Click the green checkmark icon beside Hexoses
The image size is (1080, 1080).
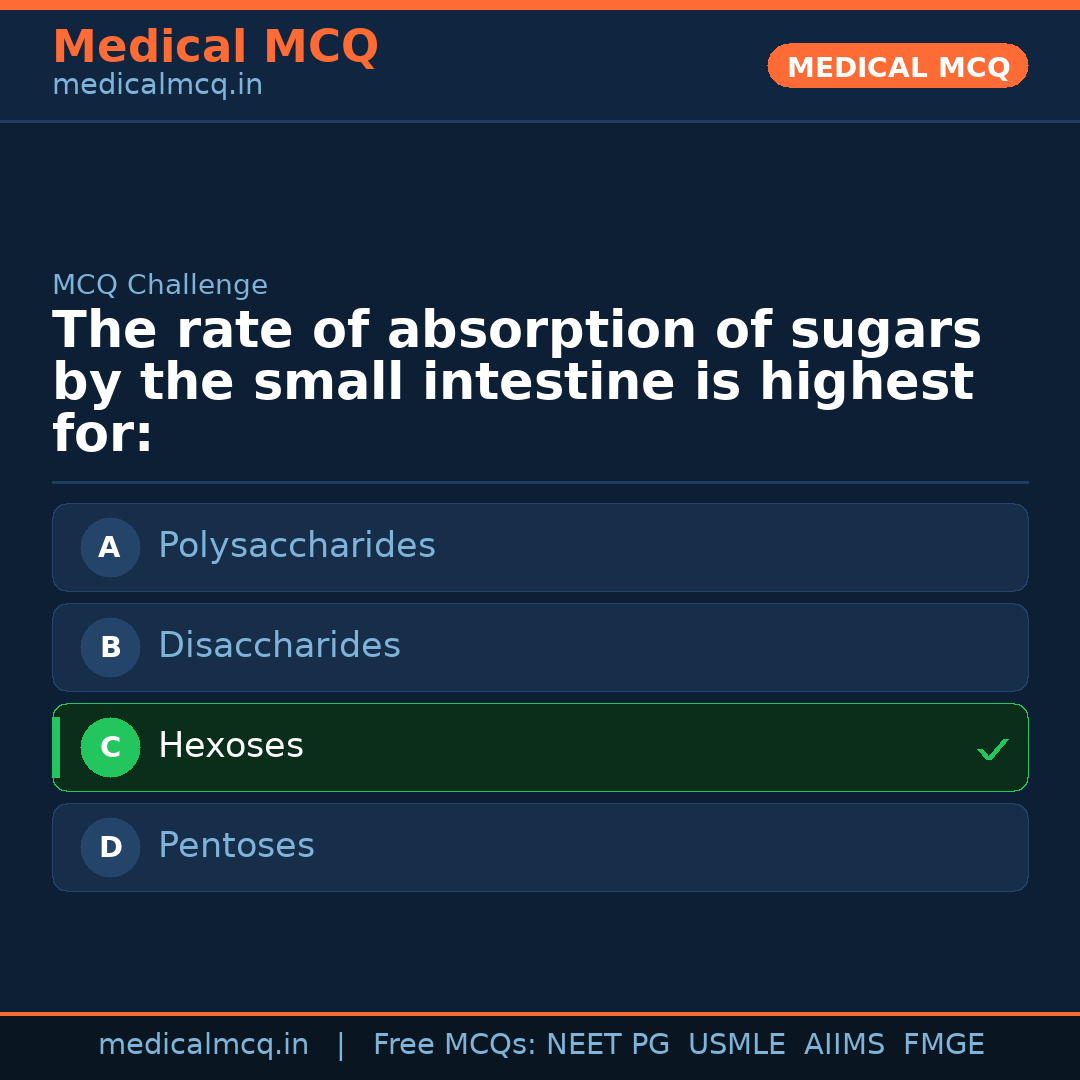click(x=992, y=749)
